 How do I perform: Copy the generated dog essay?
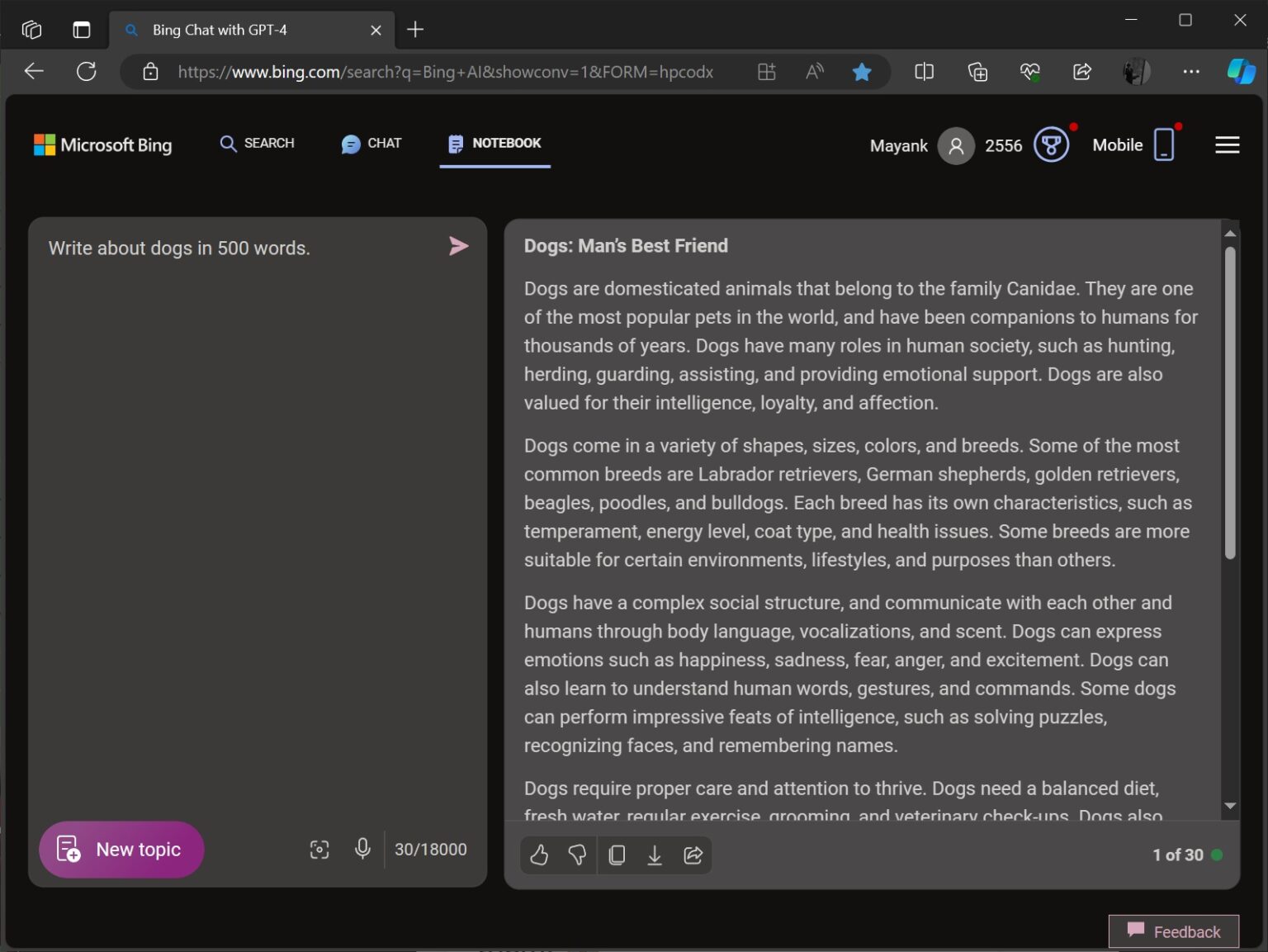617,855
